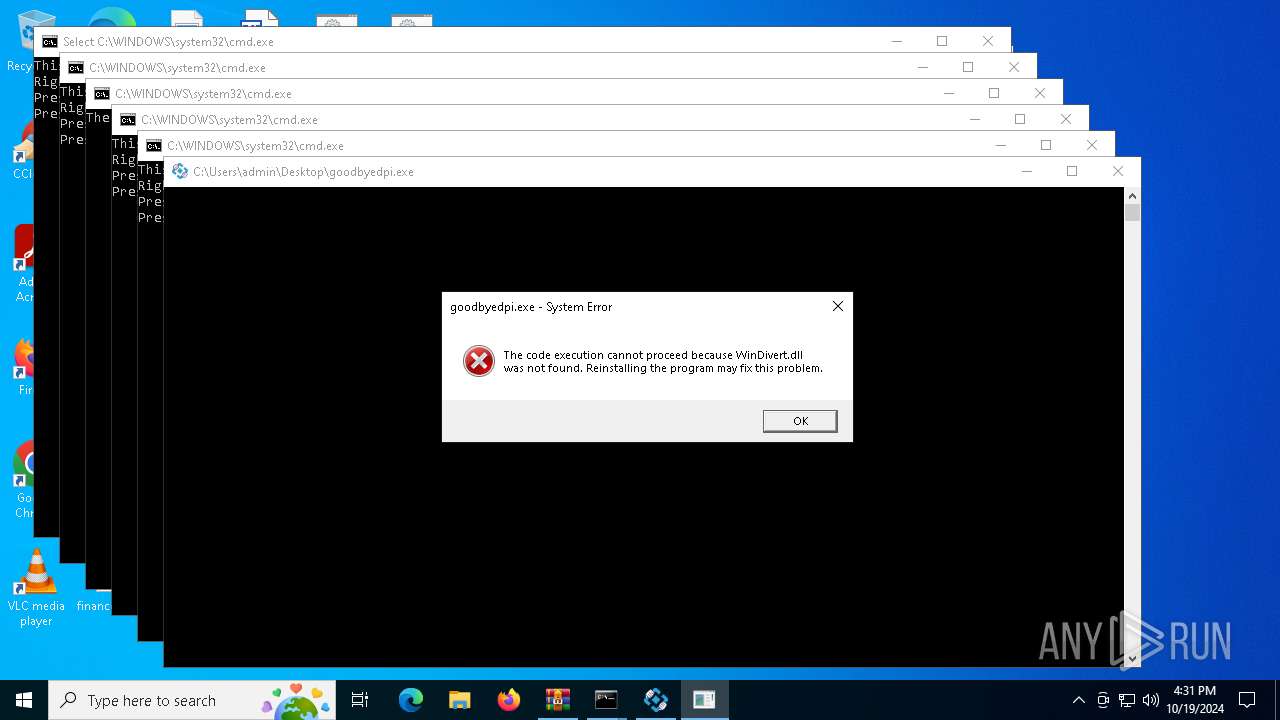Minimize the goodbyedpi.exe console window
This screenshot has width=1280, height=720.
coord(1026,171)
